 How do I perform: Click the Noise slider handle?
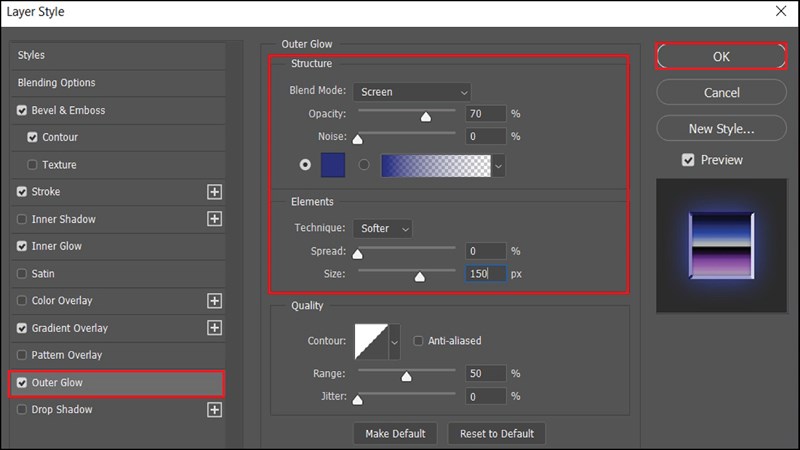tap(358, 139)
